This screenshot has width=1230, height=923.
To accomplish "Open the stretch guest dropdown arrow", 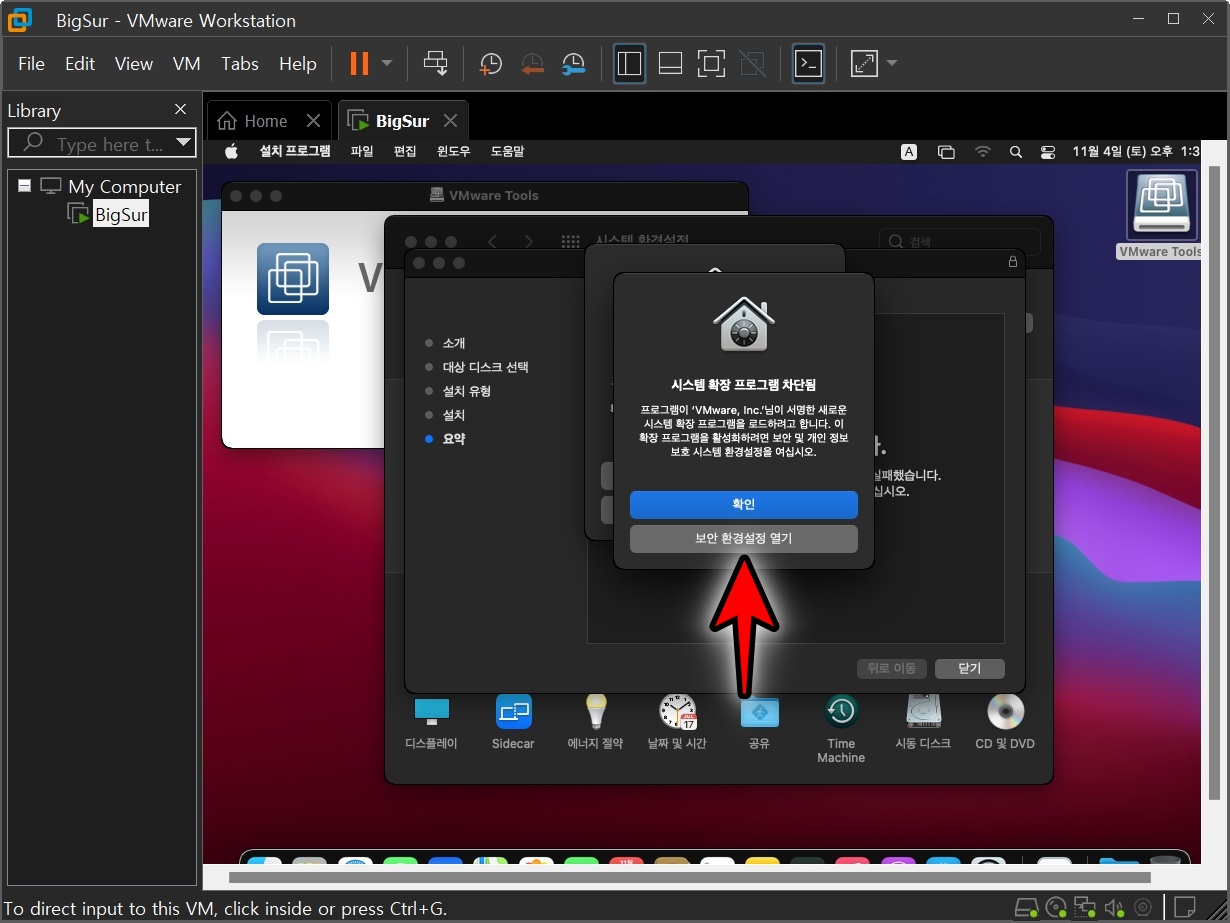I will (891, 64).
